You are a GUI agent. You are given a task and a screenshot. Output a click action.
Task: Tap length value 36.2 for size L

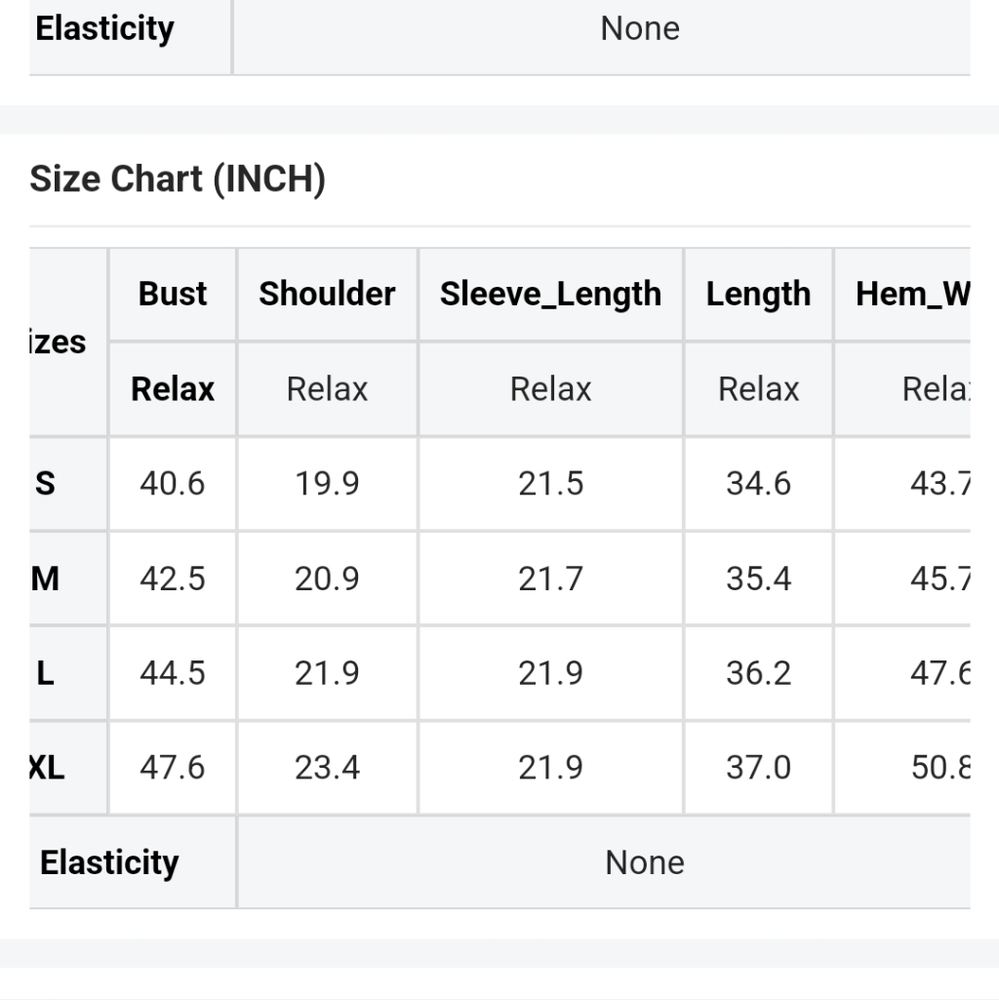pos(758,673)
